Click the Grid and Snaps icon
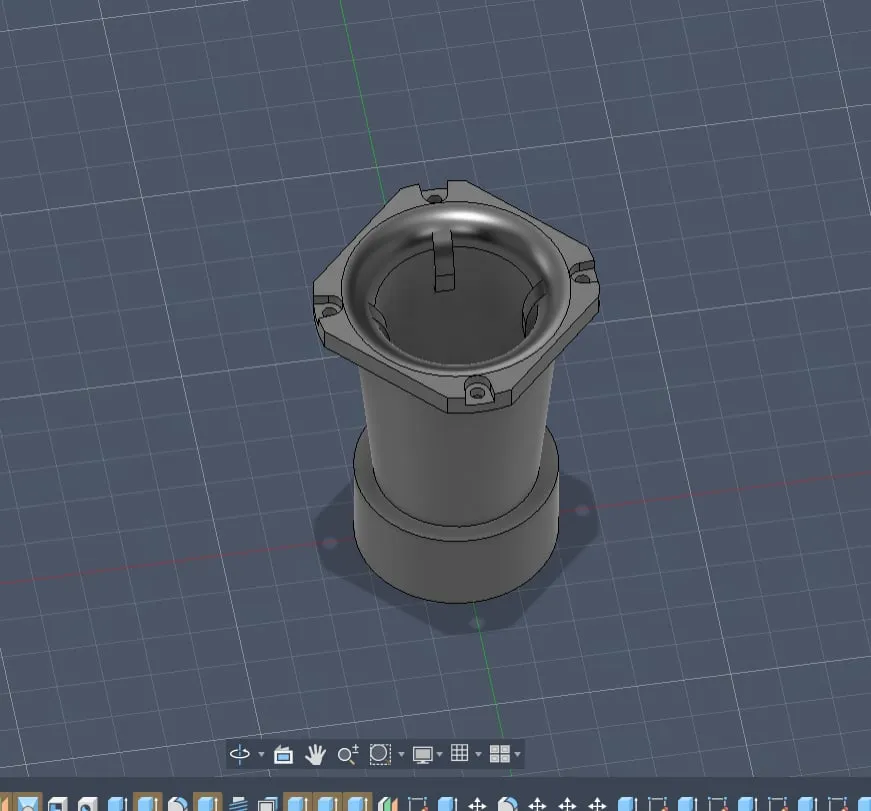Image resolution: width=871 pixels, height=811 pixels. coord(459,753)
